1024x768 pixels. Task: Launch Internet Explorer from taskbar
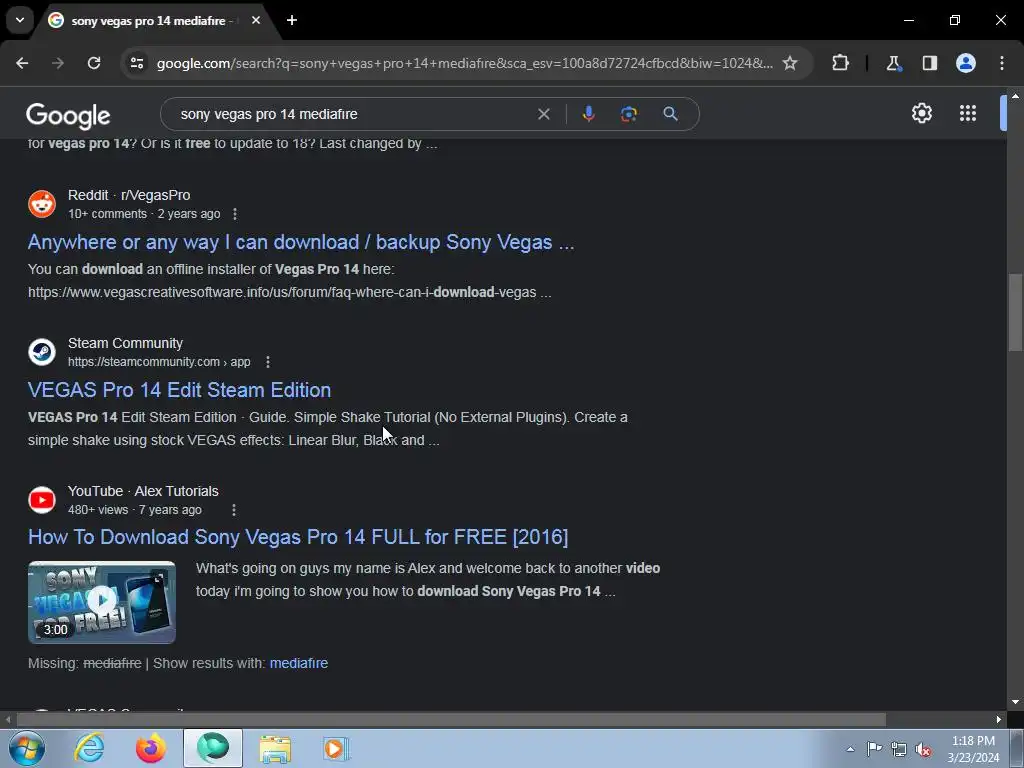point(89,748)
